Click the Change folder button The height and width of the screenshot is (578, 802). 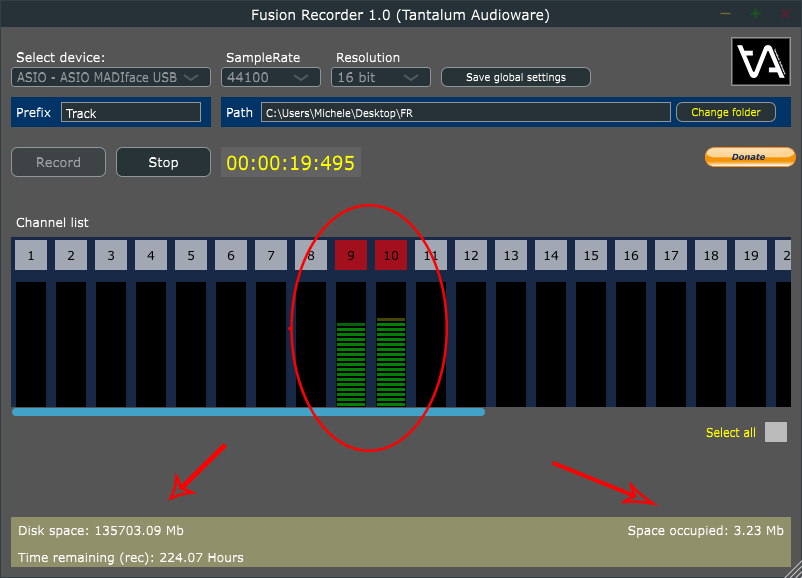pyautogui.click(x=726, y=112)
